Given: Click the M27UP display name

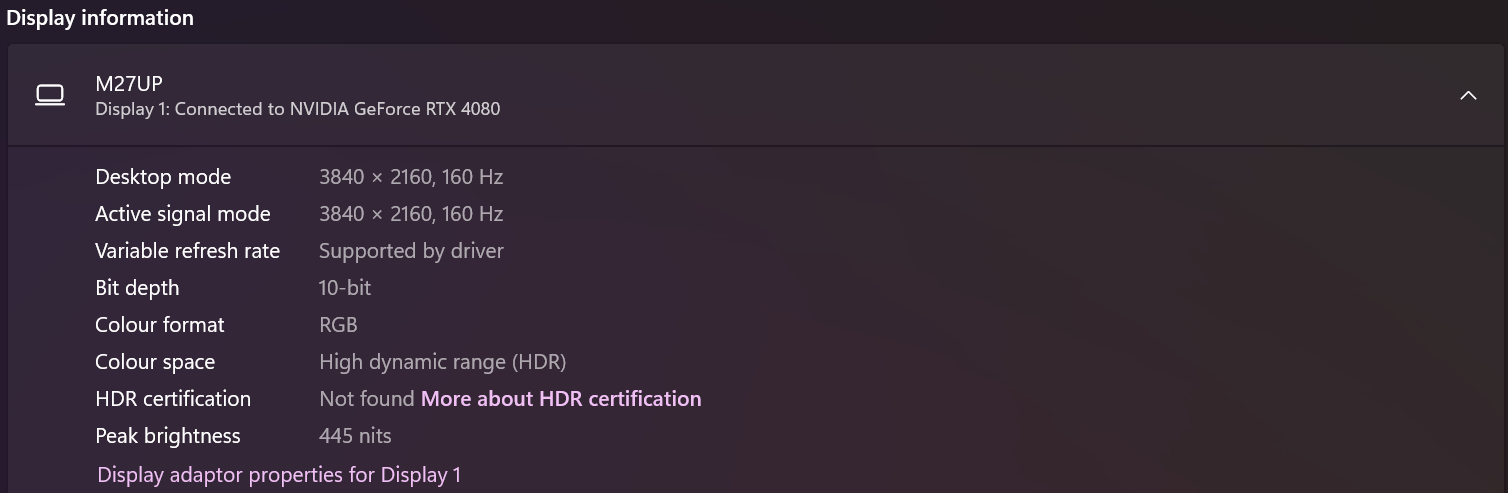Looking at the screenshot, I should (x=128, y=84).
